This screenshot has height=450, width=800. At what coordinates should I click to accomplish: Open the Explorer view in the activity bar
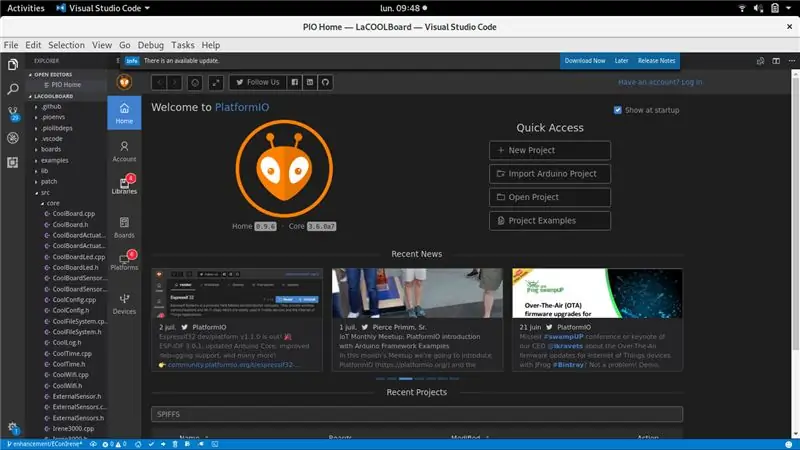13,64
